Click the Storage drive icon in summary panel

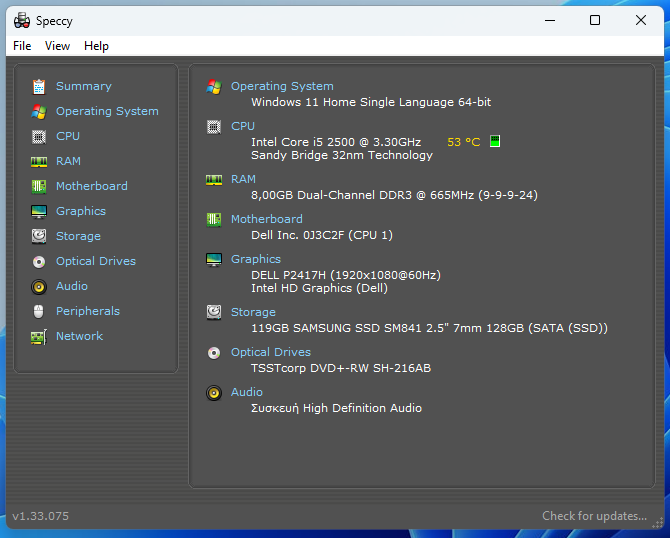pos(214,312)
